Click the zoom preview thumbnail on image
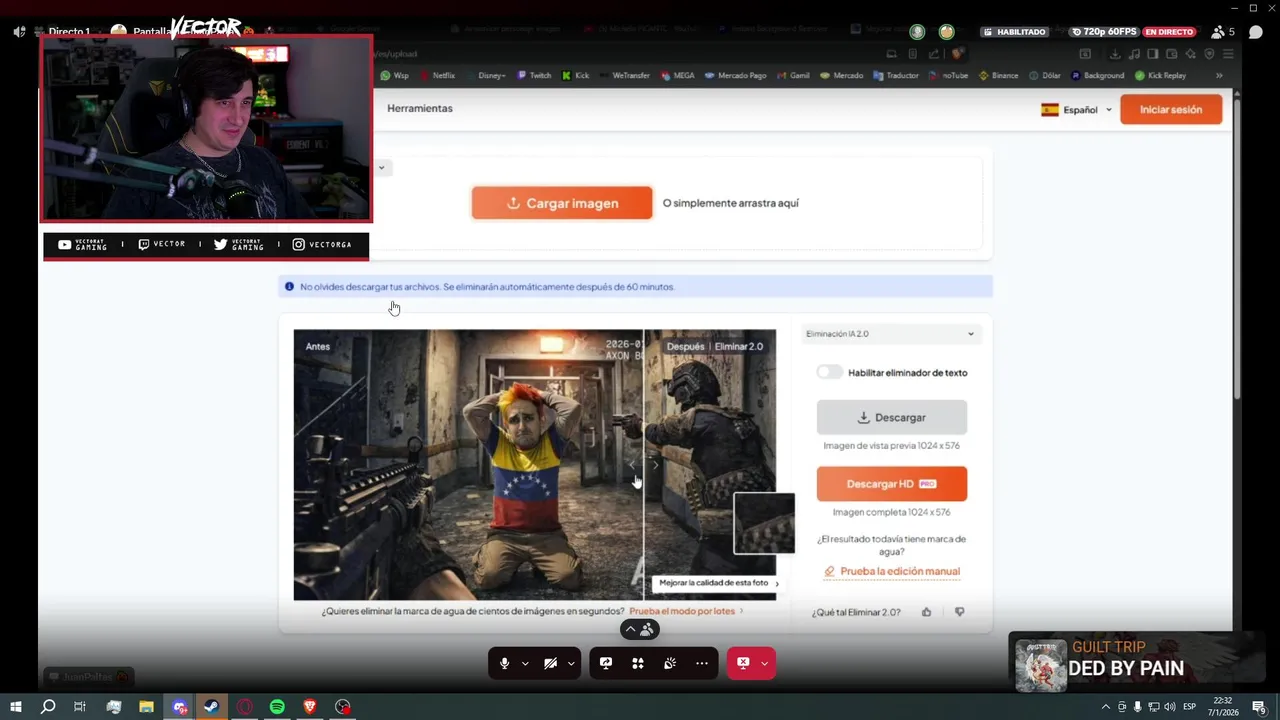Viewport: 1280px width, 720px height. [764, 523]
